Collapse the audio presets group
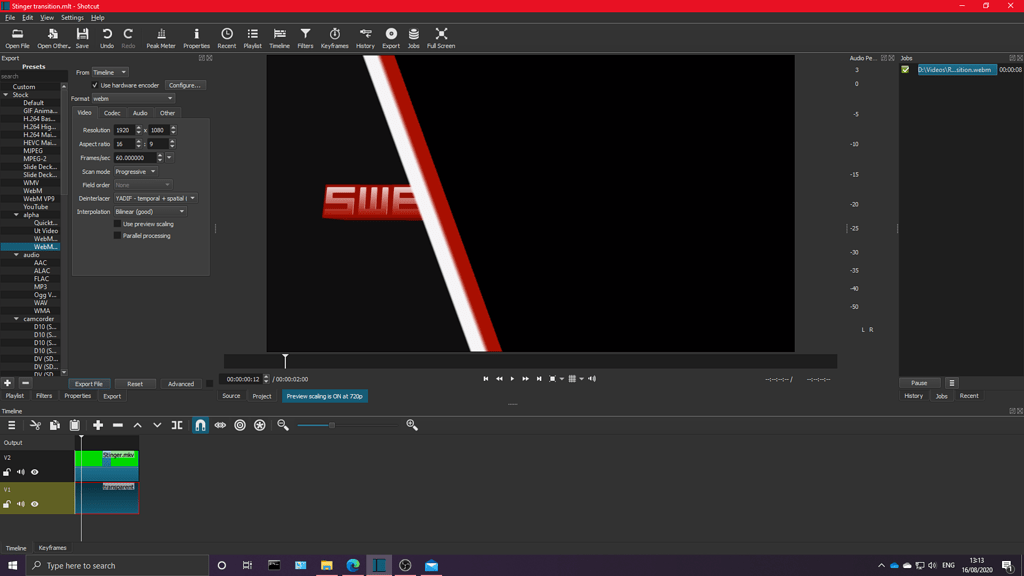Viewport: 1024px width, 576px height. tap(16, 255)
